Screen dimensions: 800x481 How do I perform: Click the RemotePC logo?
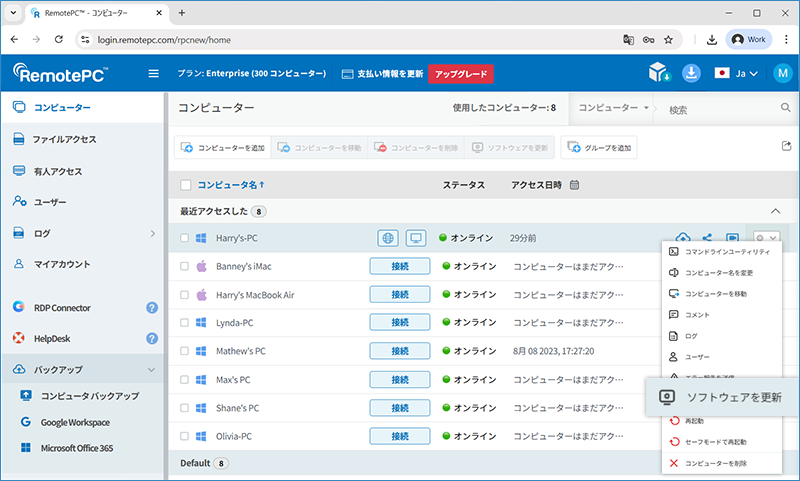point(60,73)
